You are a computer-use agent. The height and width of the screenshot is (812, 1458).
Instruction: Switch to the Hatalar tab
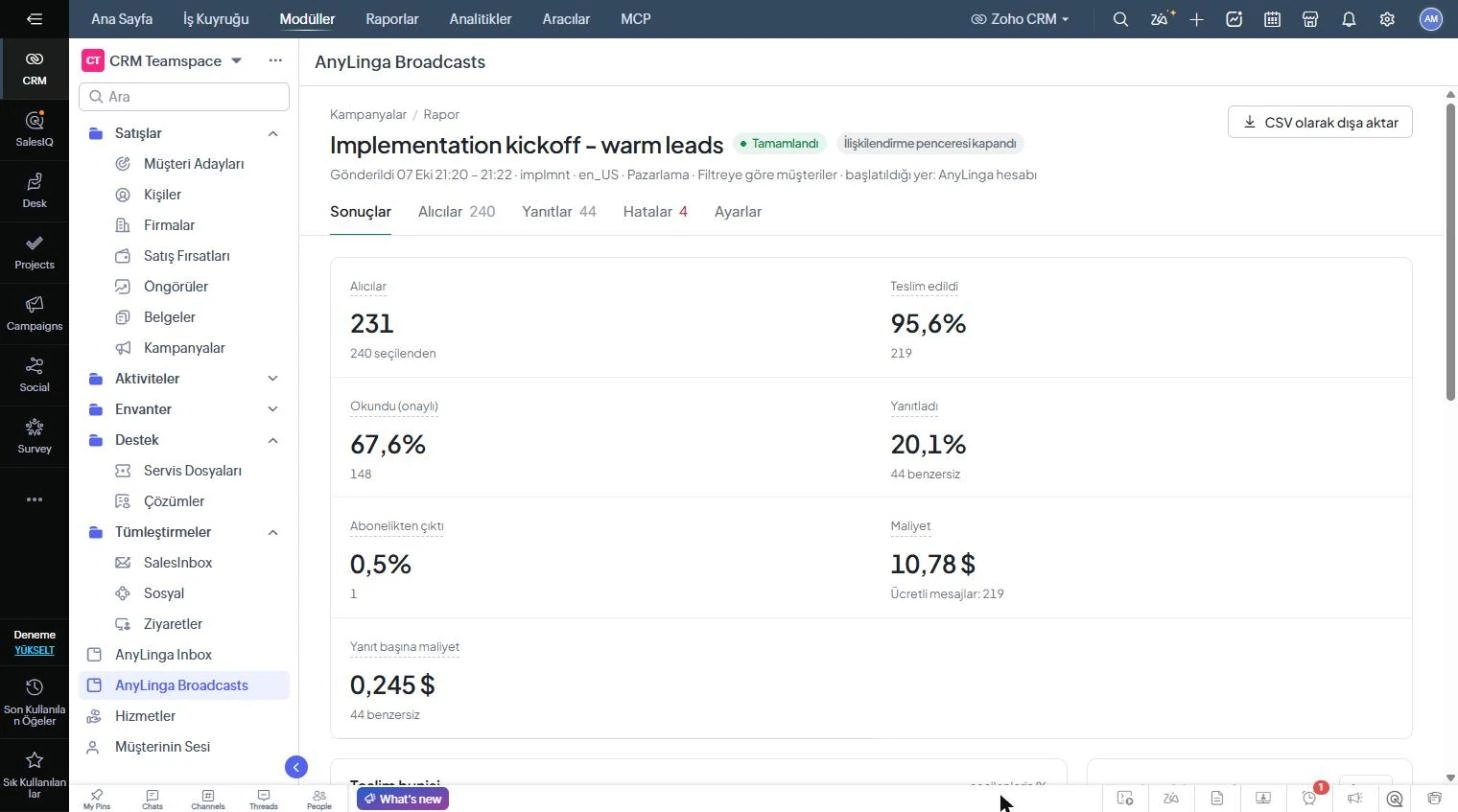point(655,211)
